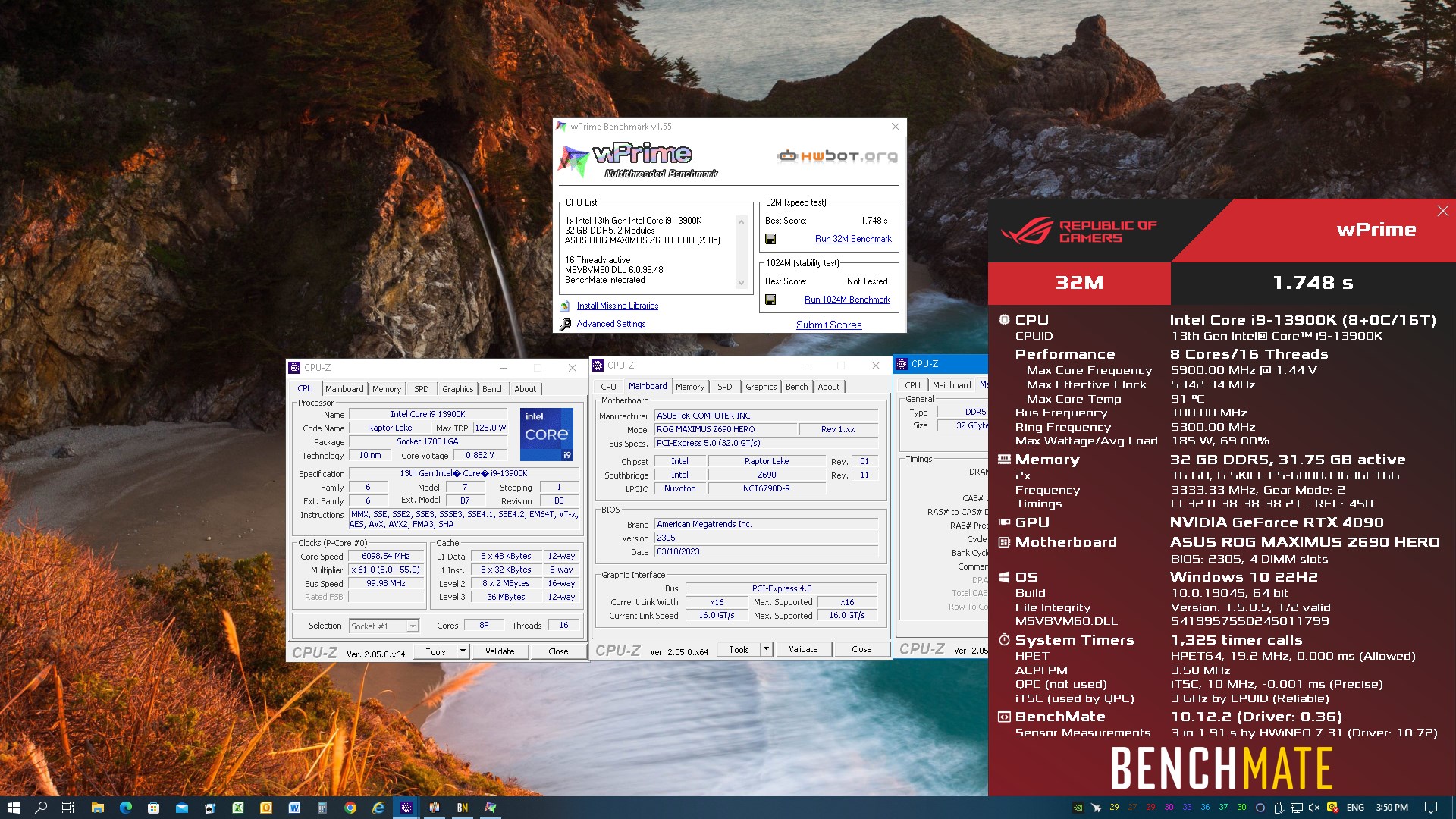
Task: Open CPU-Z from the taskbar
Action: (x=406, y=808)
